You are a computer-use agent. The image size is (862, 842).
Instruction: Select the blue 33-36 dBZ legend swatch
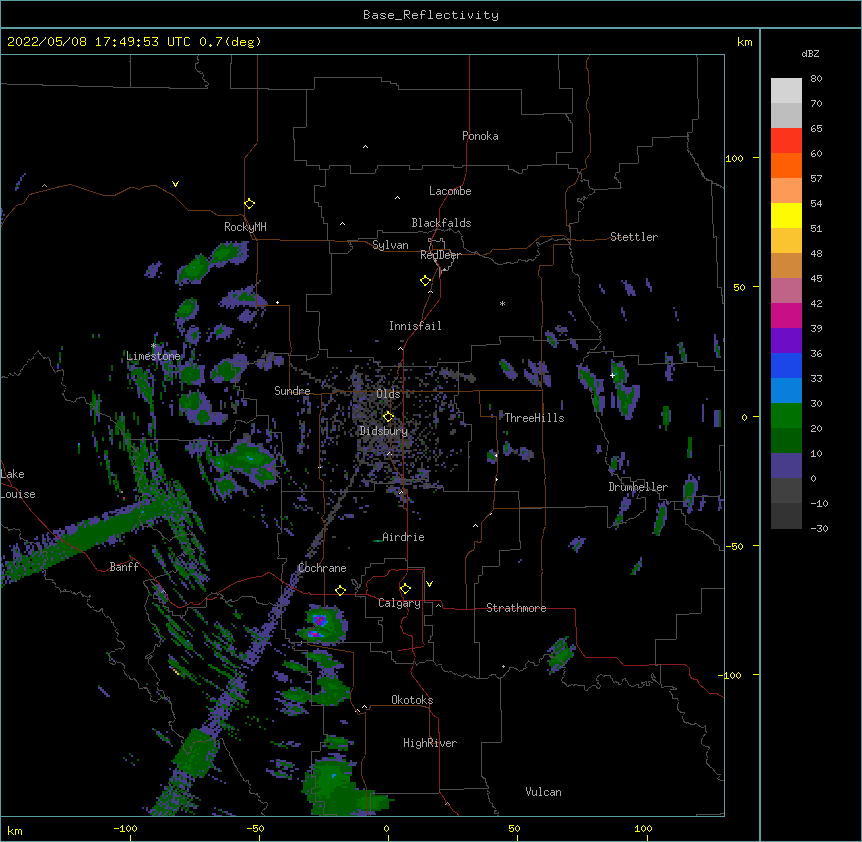(x=786, y=365)
